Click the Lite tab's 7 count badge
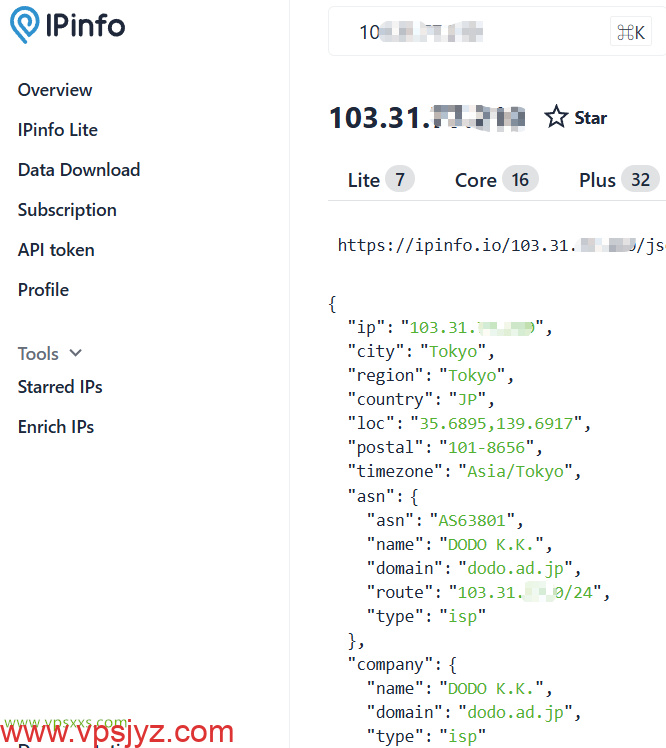This screenshot has width=666, height=748. (x=400, y=180)
